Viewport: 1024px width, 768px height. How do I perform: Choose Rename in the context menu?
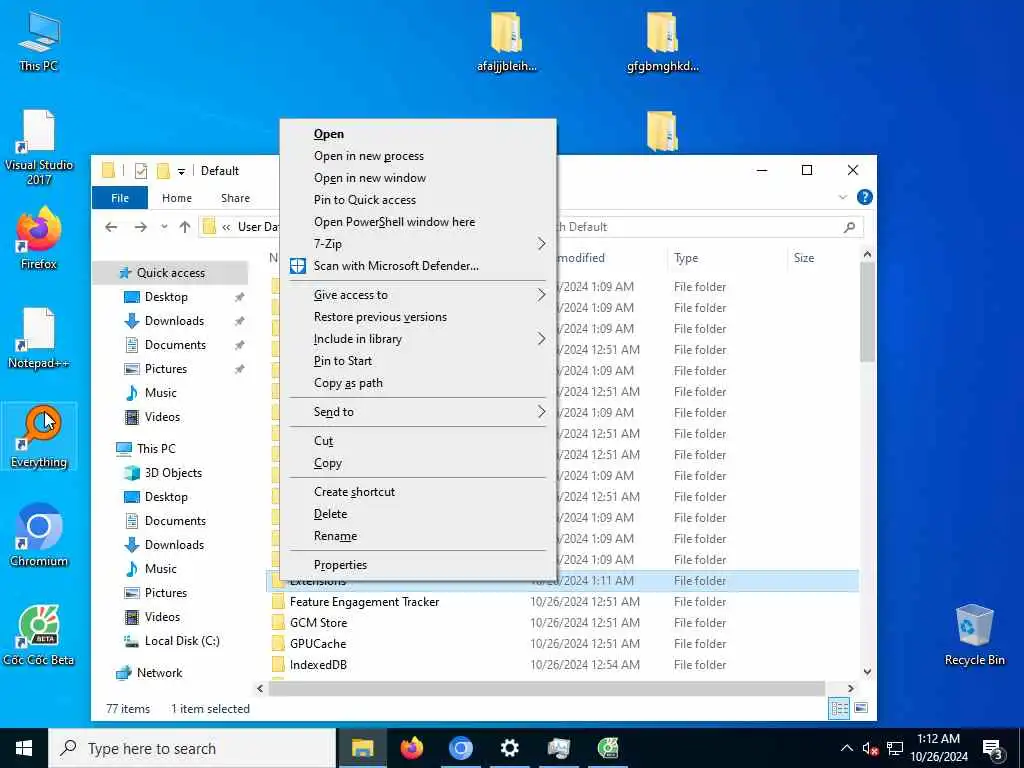point(418,536)
